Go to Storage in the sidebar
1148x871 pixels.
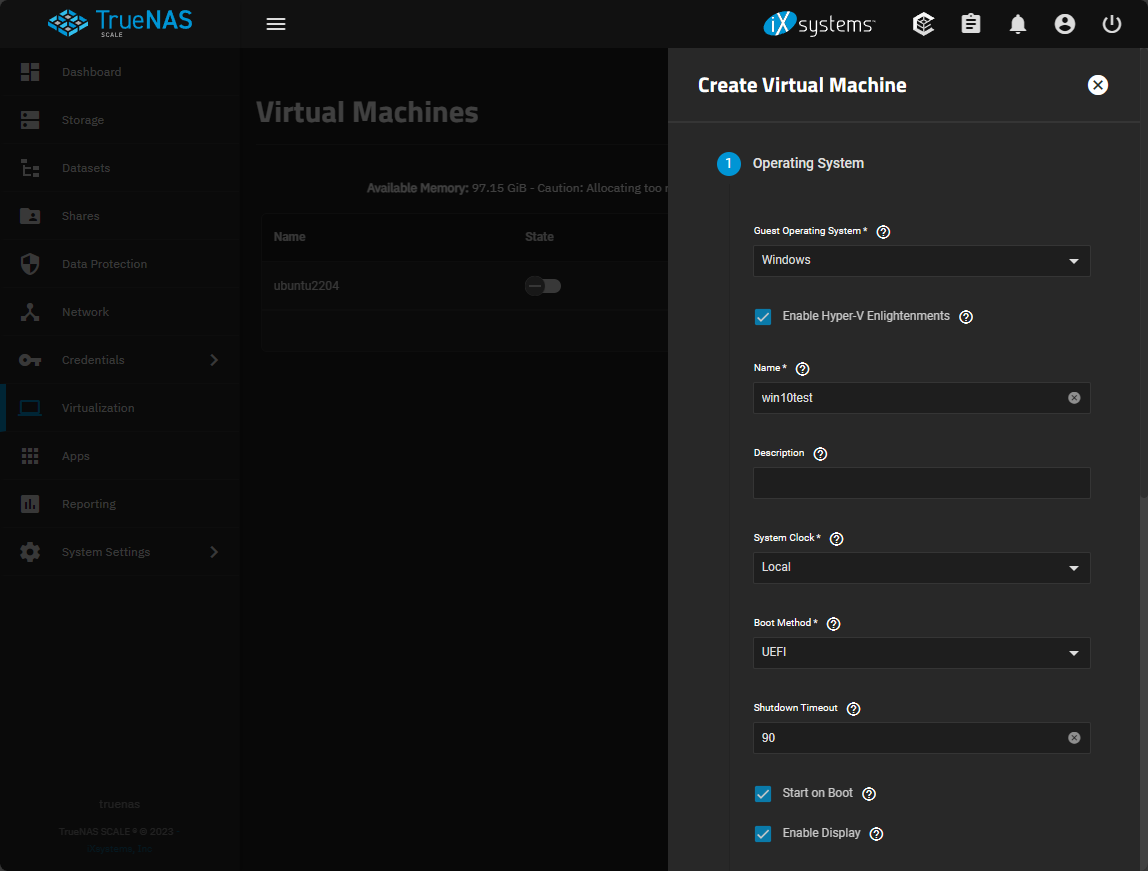point(82,120)
